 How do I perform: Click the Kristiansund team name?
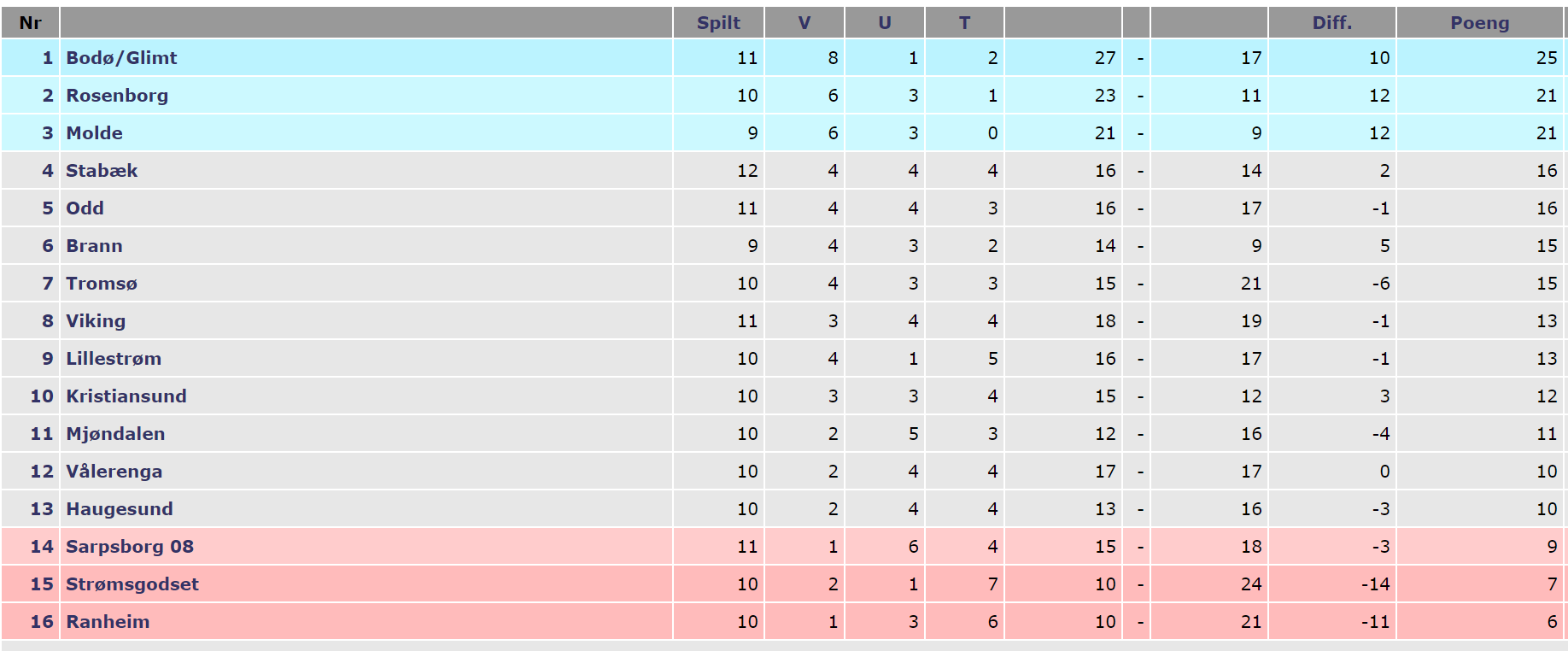(126, 396)
